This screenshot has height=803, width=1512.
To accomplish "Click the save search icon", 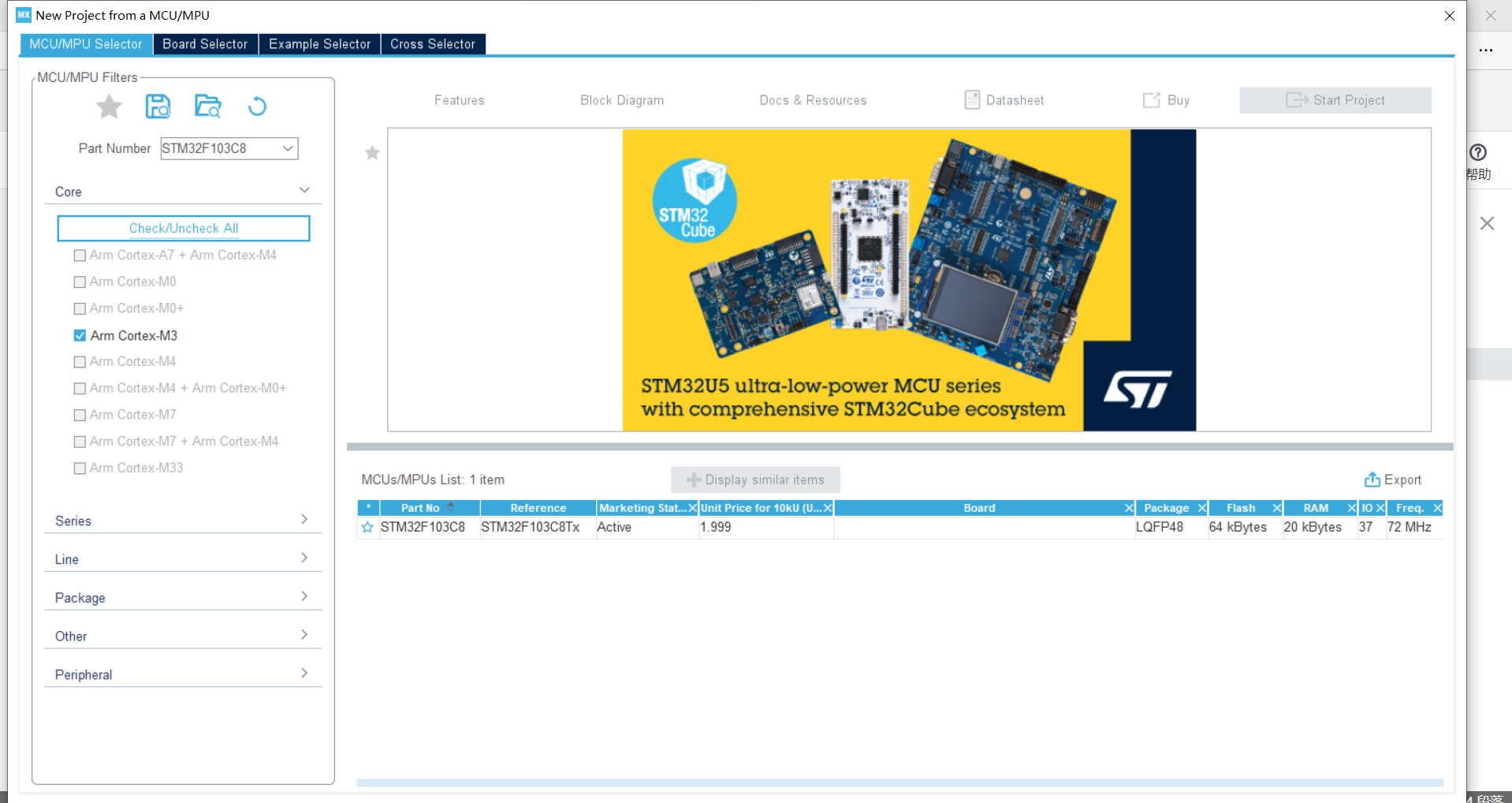I will 158,106.
